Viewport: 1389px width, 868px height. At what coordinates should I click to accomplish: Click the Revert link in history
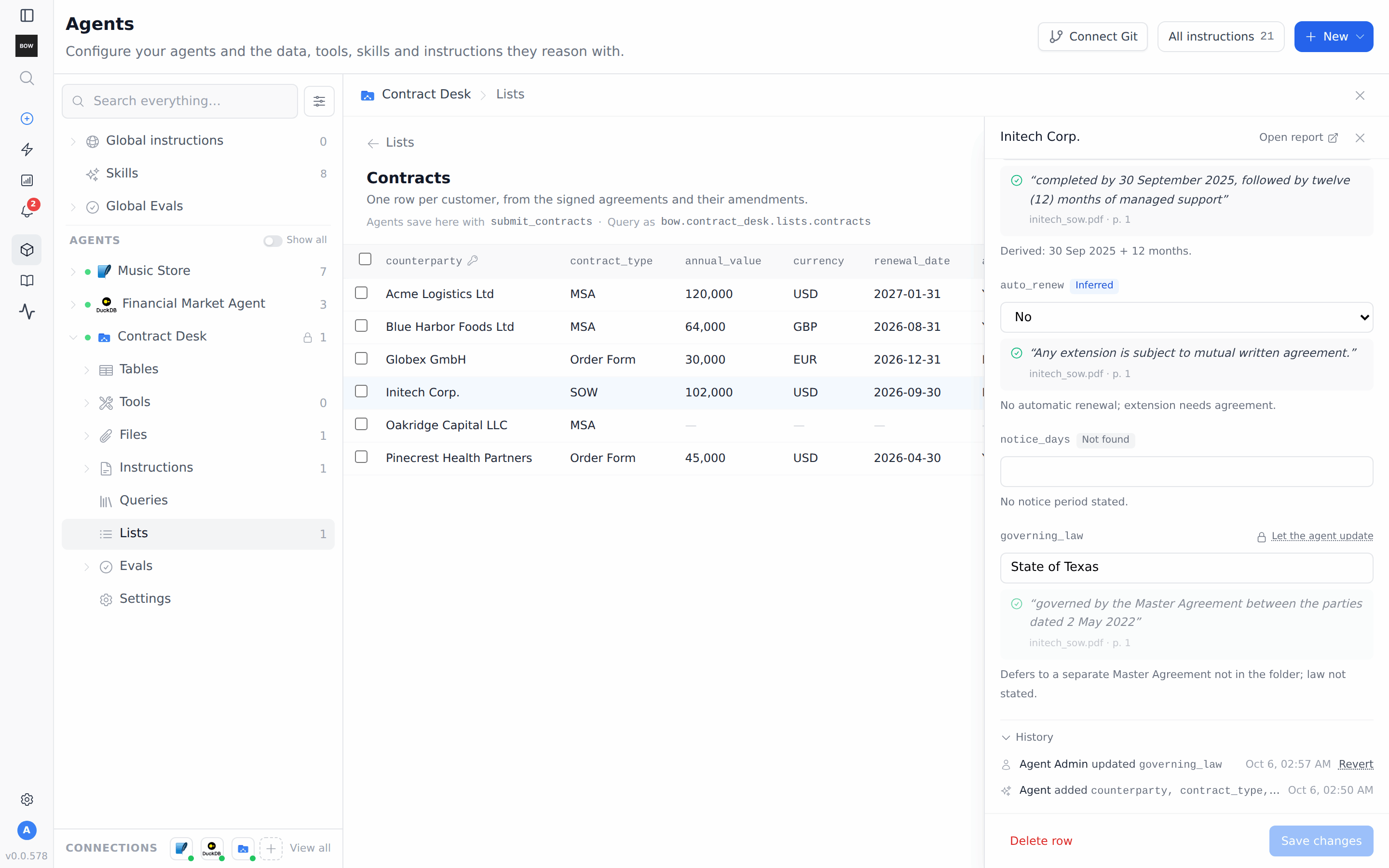pyautogui.click(x=1355, y=764)
